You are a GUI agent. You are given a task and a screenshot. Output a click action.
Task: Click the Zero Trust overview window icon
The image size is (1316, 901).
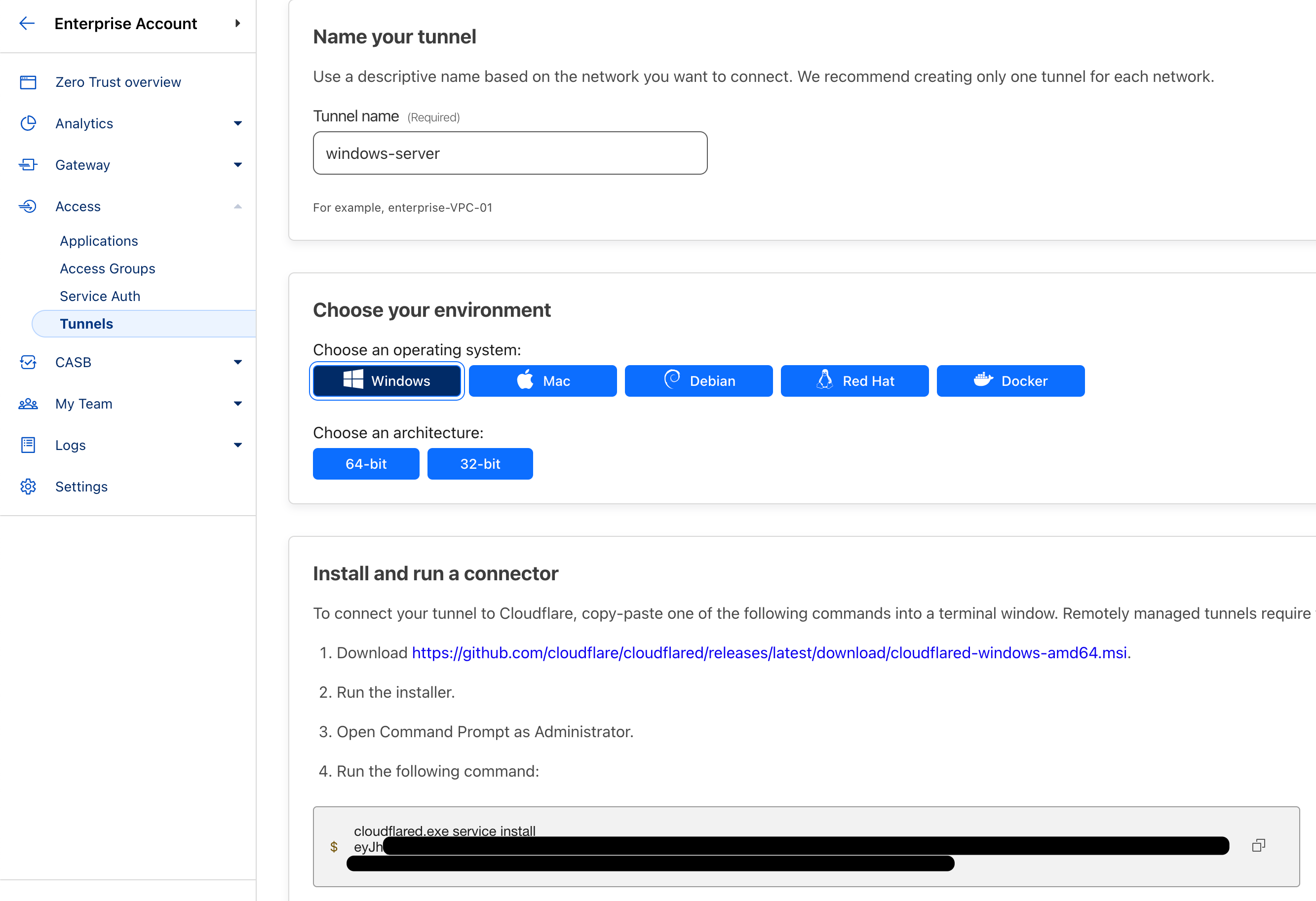[28, 82]
